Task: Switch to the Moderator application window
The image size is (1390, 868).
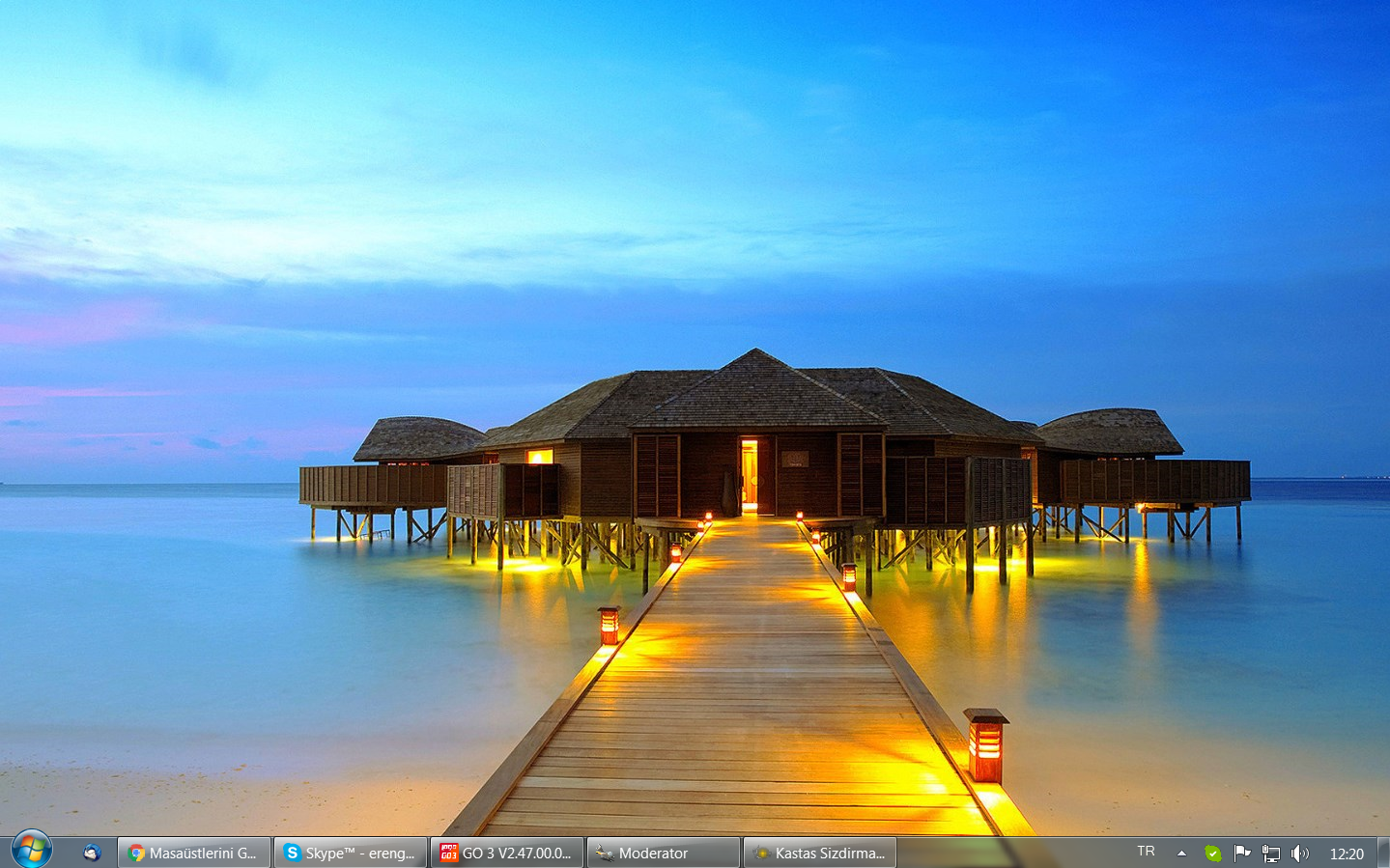Action: pyautogui.click(x=664, y=854)
